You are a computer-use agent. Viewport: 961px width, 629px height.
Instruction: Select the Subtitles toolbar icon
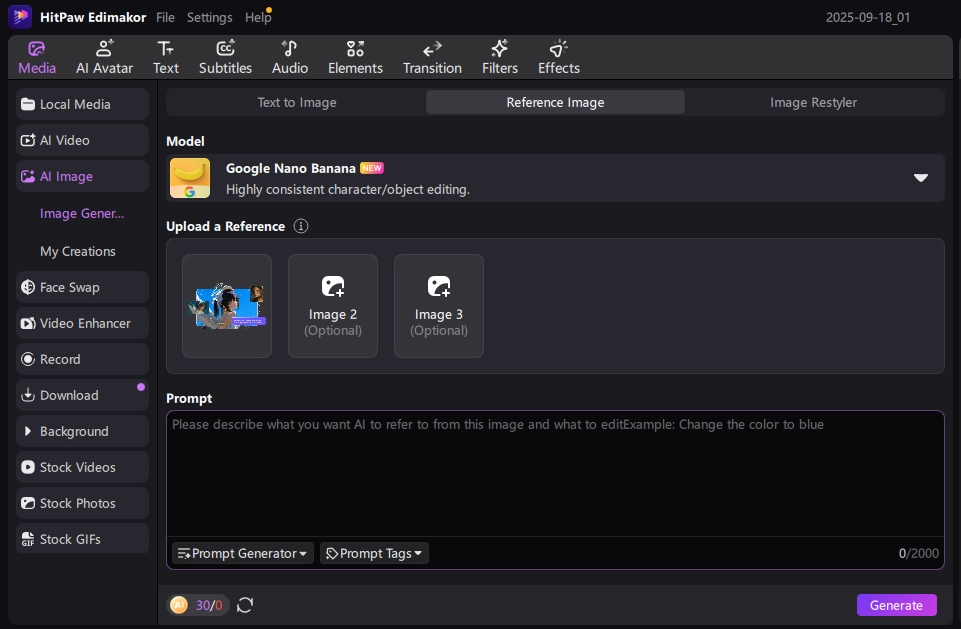click(x=225, y=57)
